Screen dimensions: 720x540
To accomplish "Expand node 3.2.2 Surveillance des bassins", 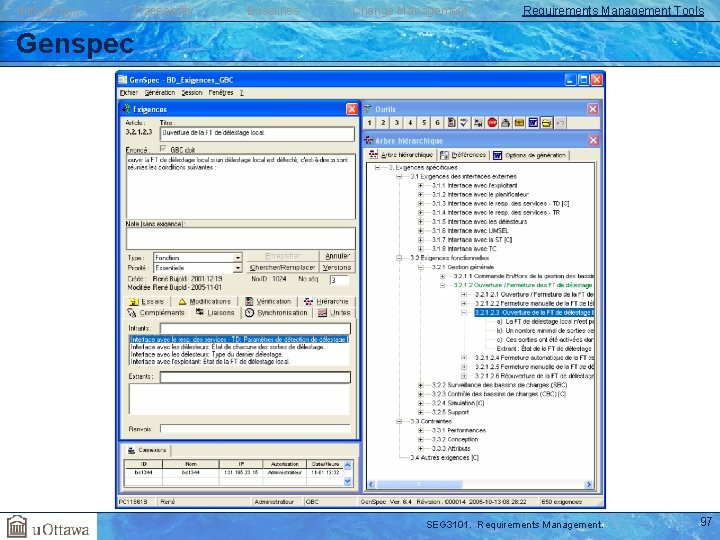I will 421,385.
